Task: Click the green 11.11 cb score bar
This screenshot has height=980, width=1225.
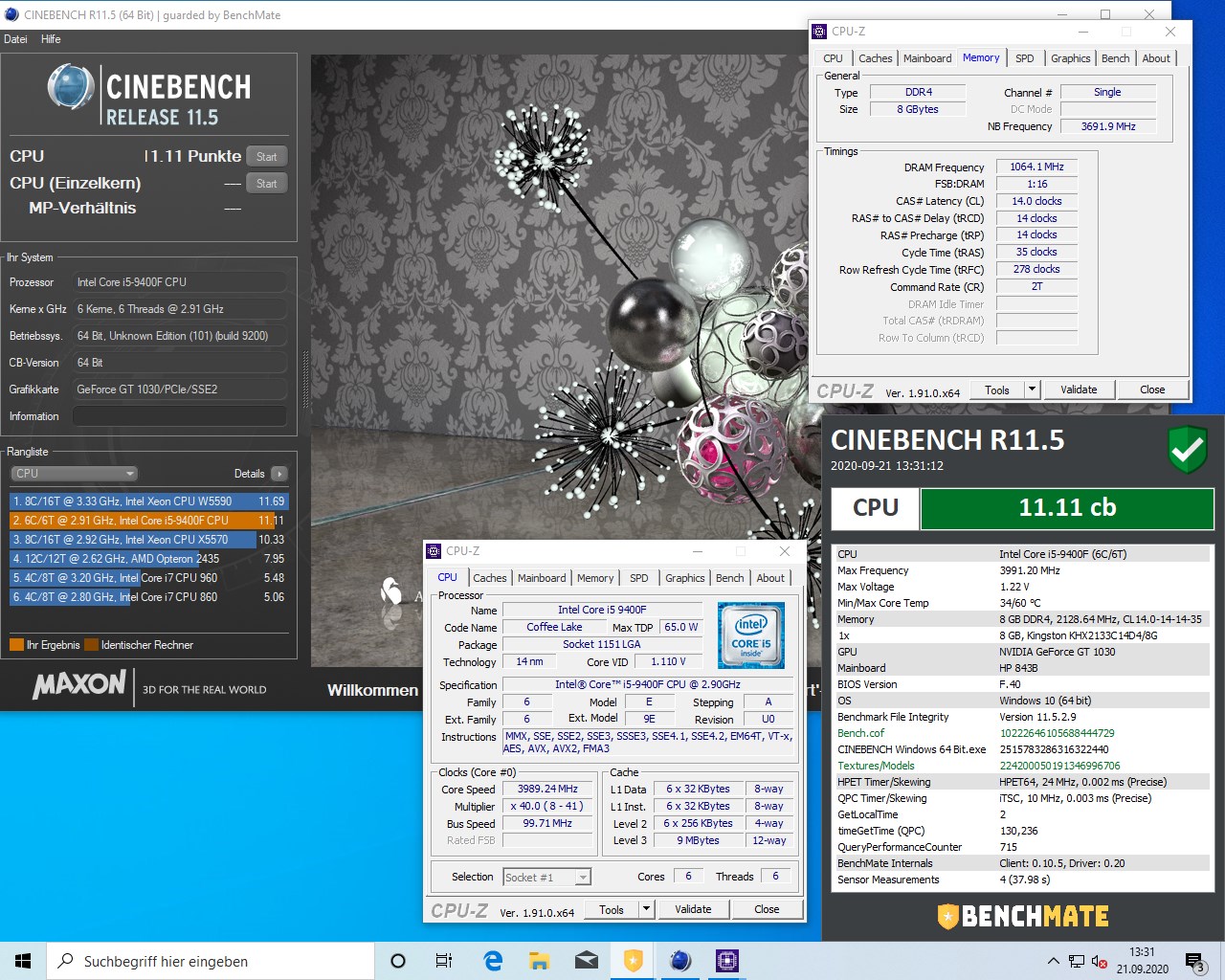Action: [x=1067, y=508]
